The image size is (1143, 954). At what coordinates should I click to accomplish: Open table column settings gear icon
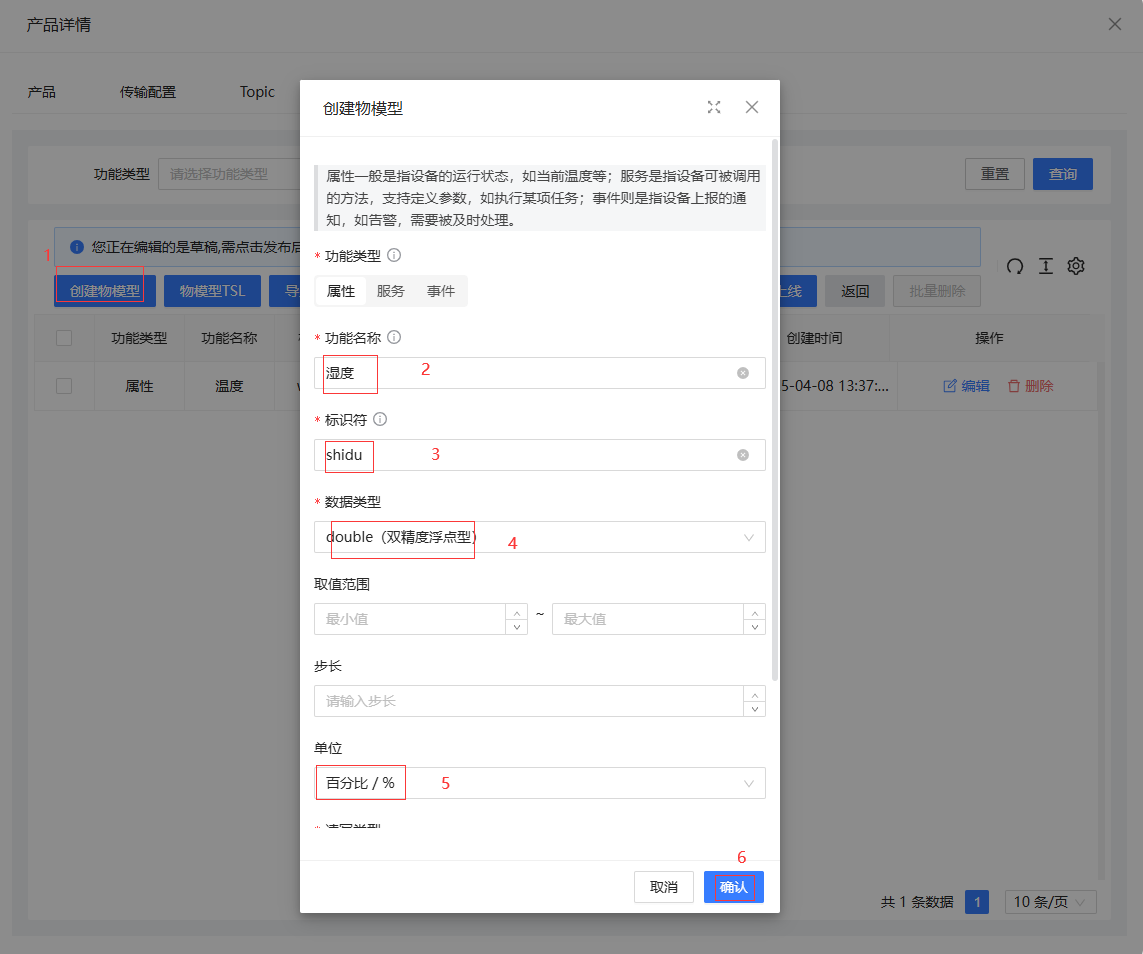[x=1076, y=266]
